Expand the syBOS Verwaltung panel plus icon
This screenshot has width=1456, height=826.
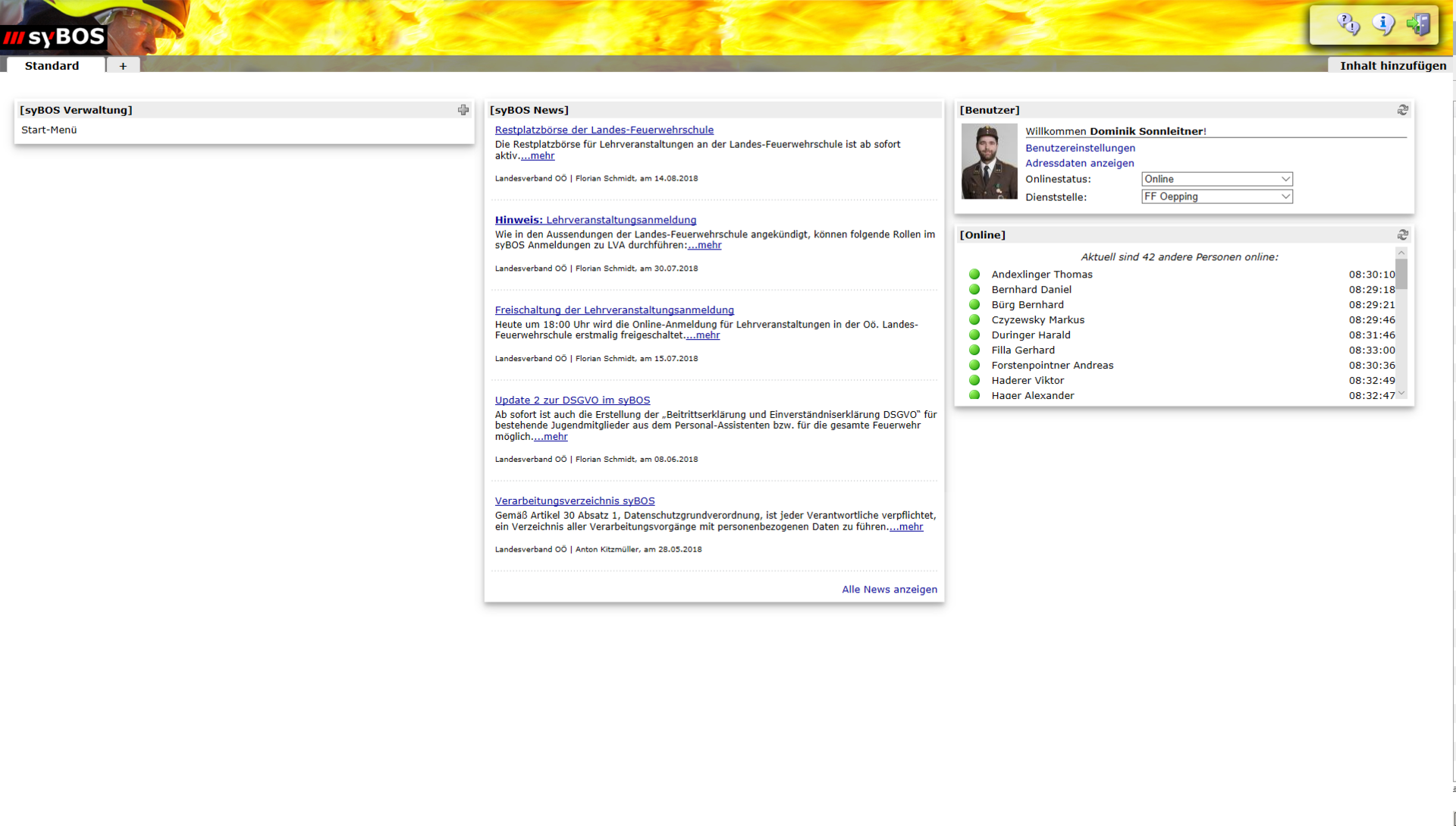[463, 110]
